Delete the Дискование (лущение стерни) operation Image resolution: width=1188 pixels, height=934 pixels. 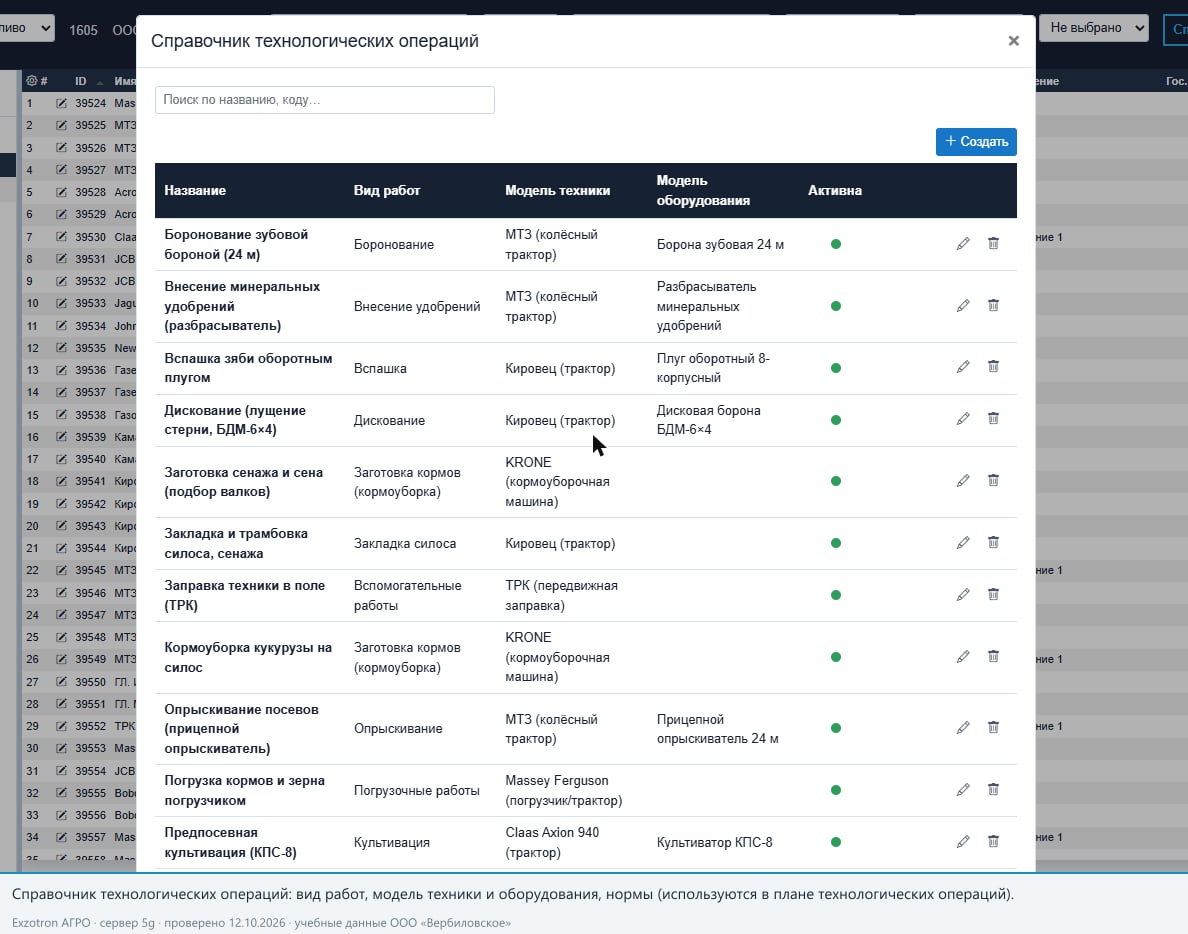tap(993, 418)
